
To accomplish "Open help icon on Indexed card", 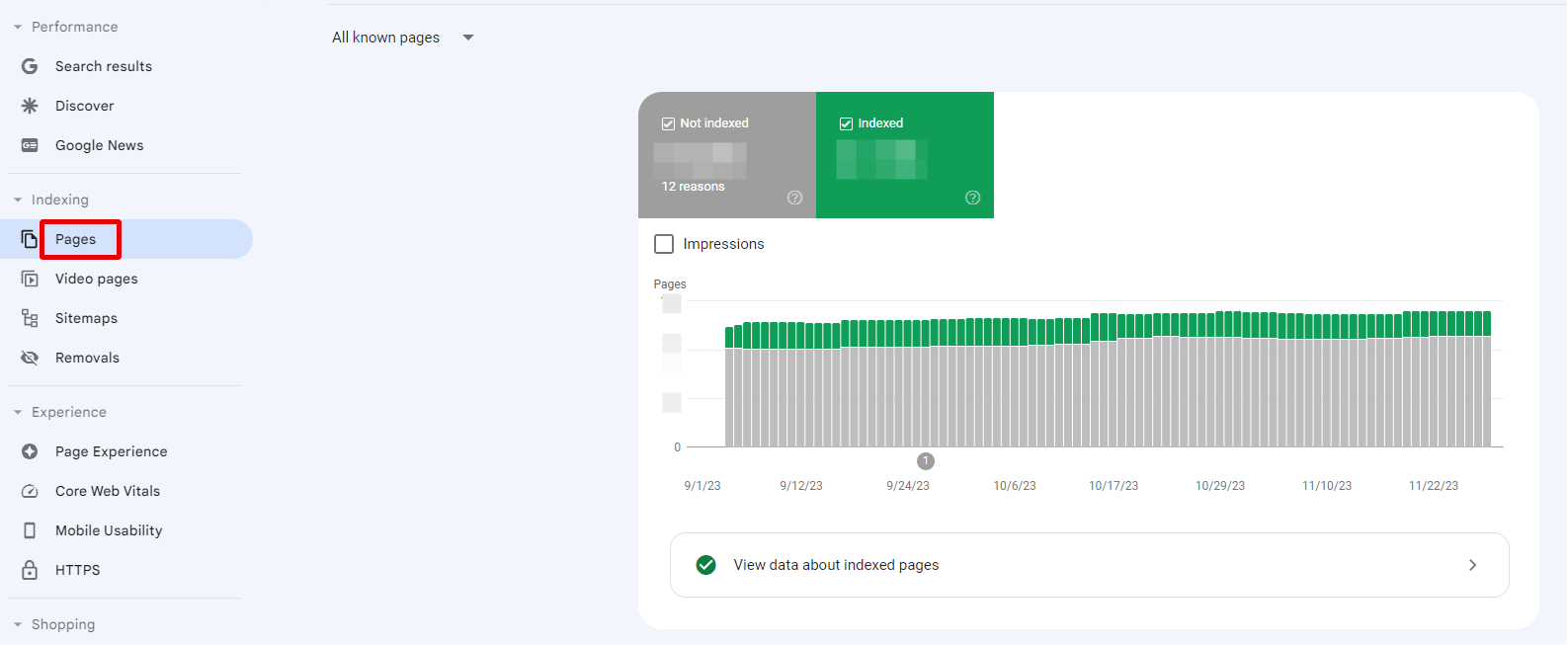I will (x=972, y=198).
